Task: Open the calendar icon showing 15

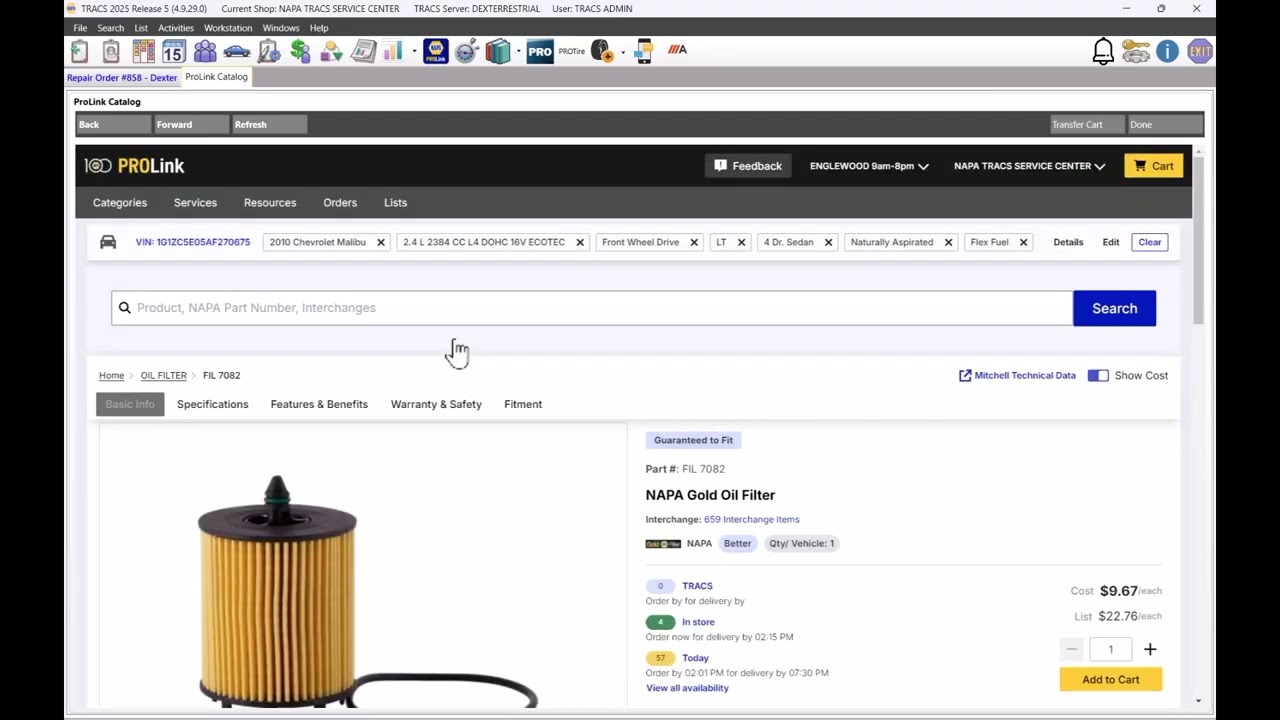Action: pos(173,51)
